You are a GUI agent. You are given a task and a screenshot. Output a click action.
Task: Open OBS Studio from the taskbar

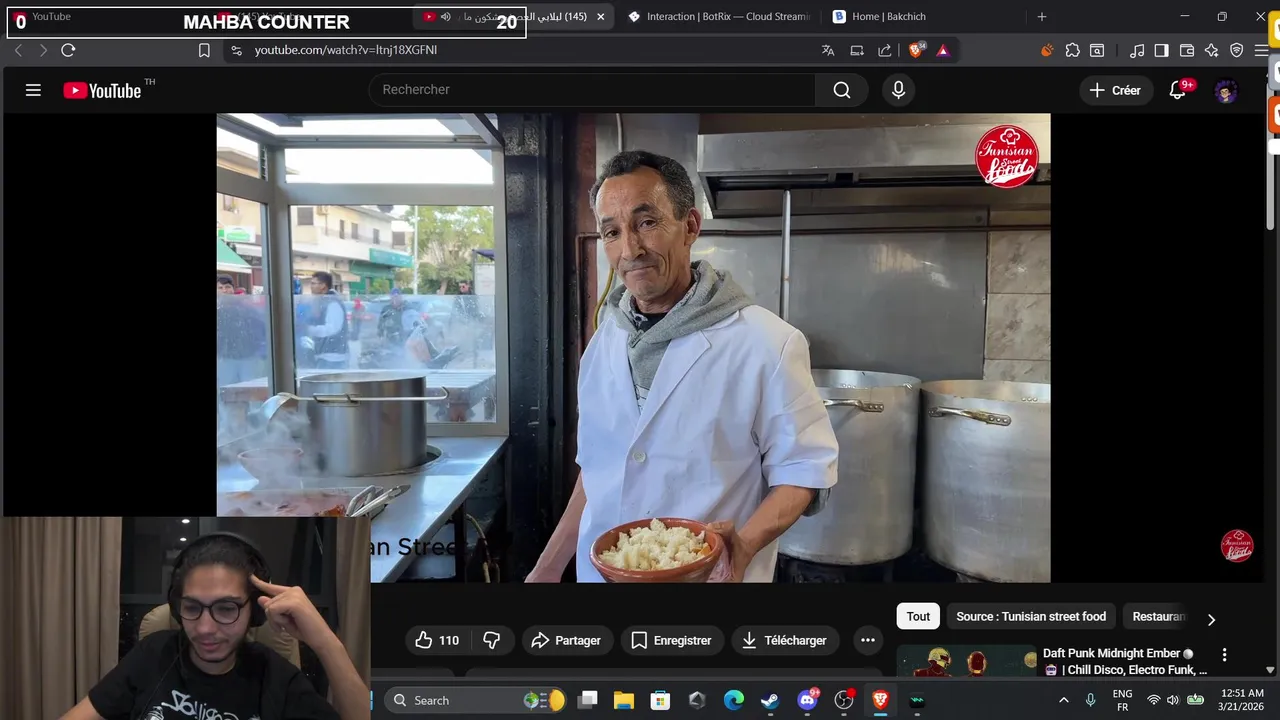pos(844,700)
